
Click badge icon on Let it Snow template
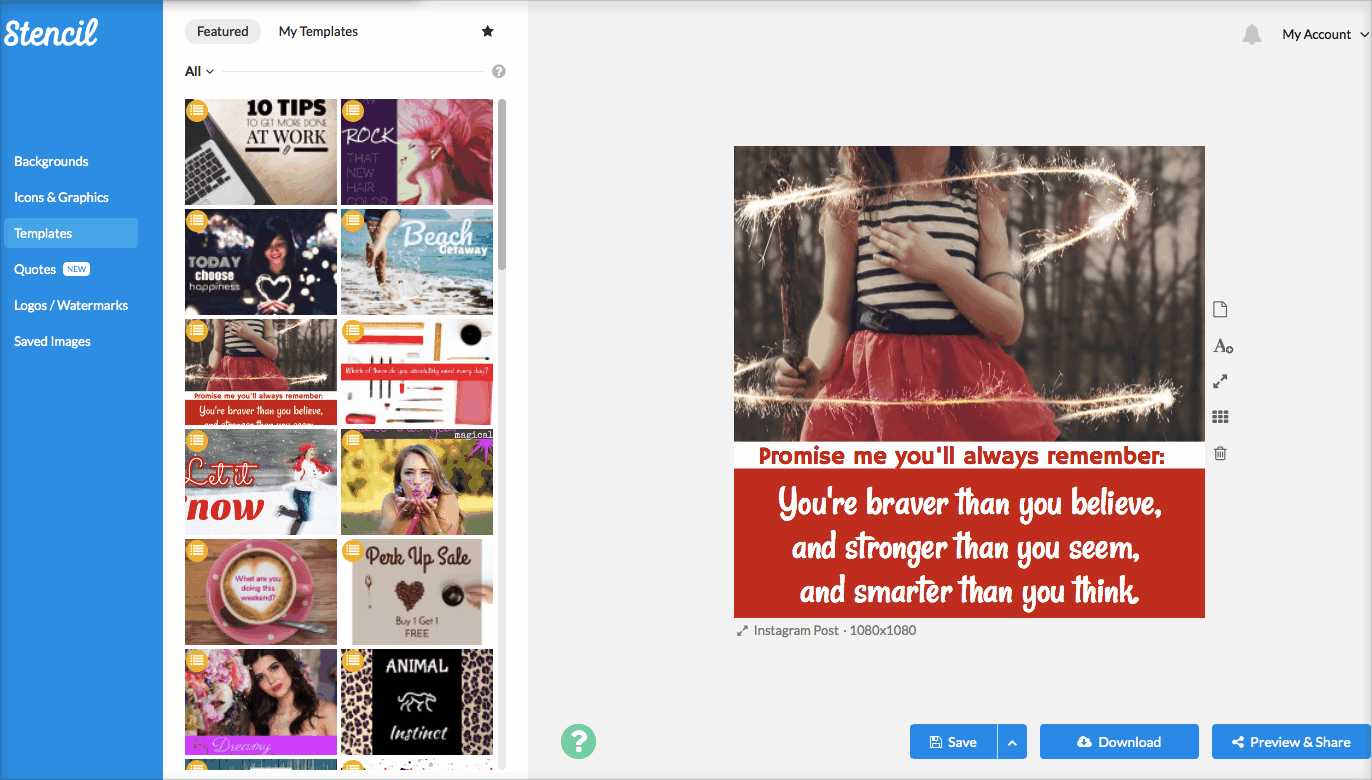tap(196, 439)
